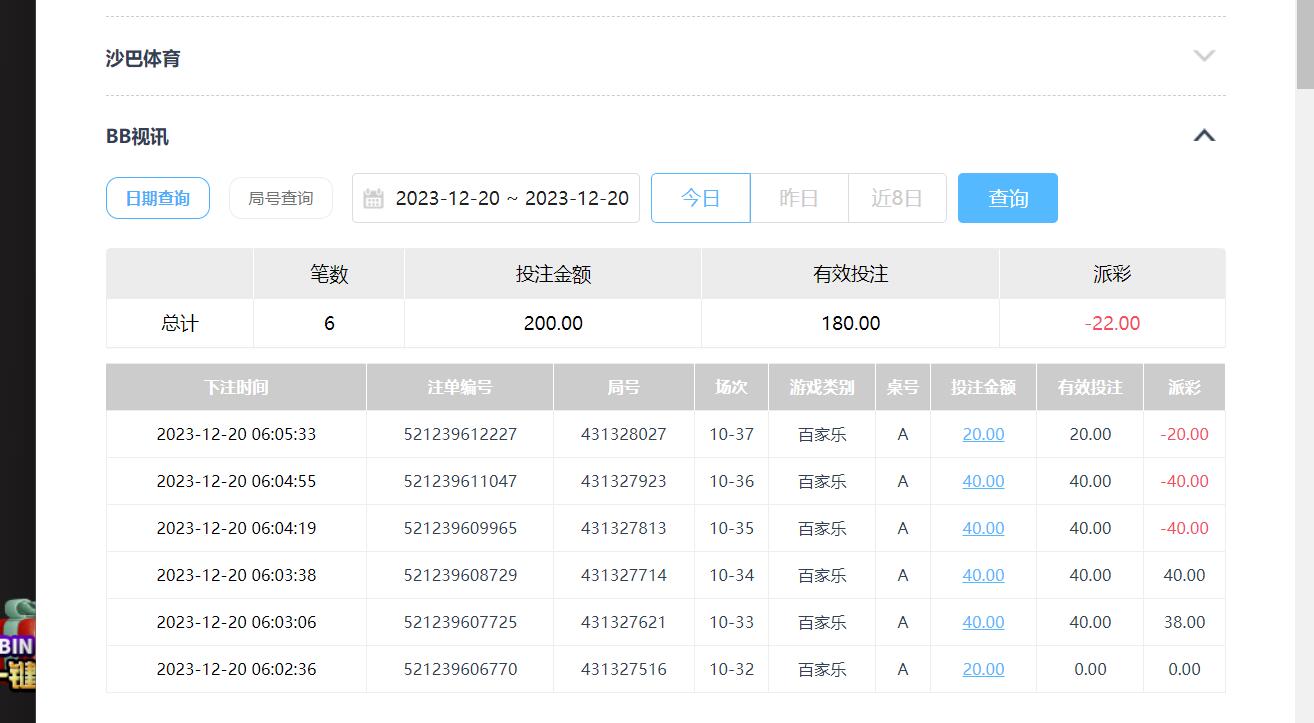Select order number 521239608729
The image size is (1314, 723).
point(460,575)
